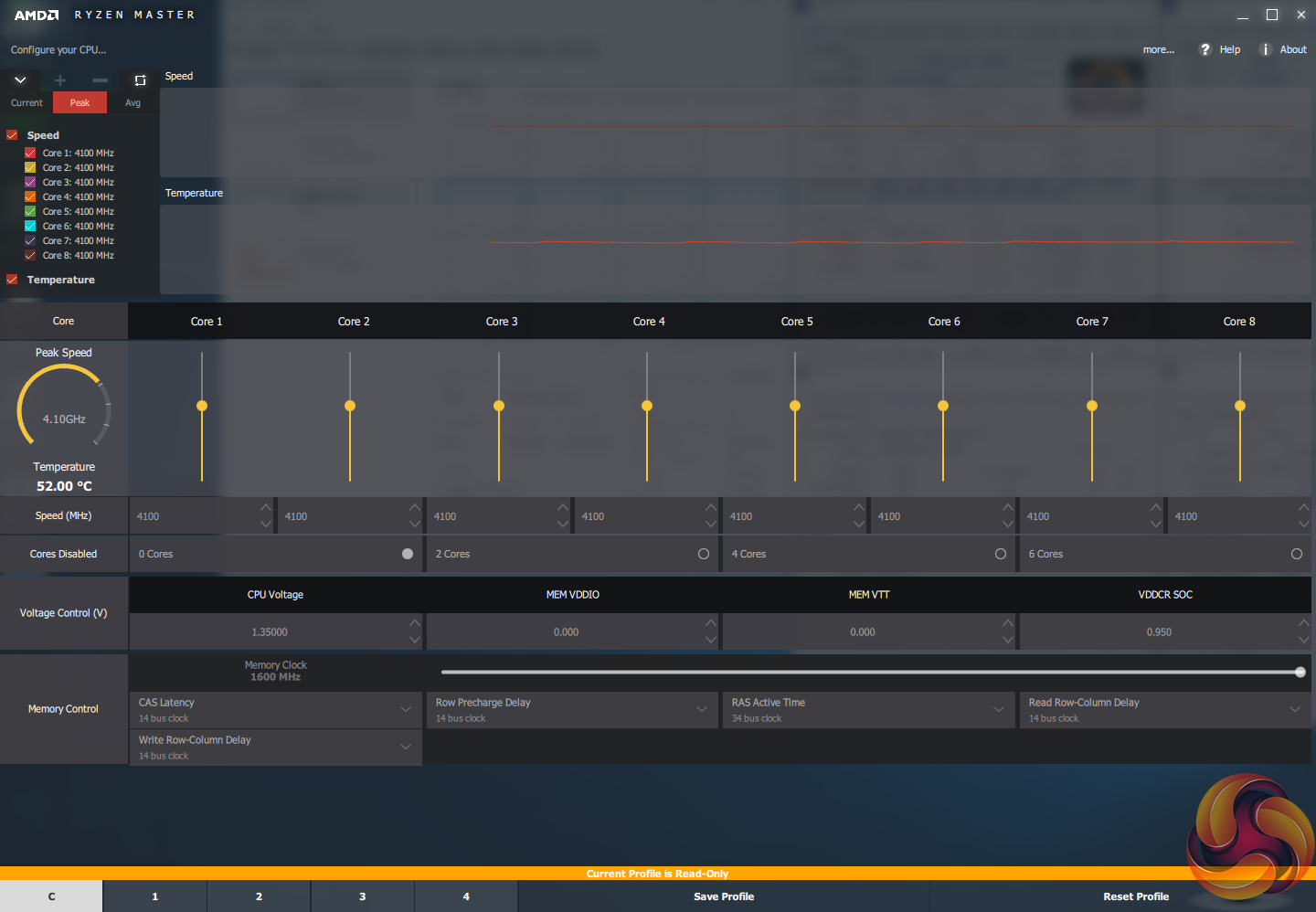
Task: Open the CAS Latency dropdown
Action: [x=406, y=709]
